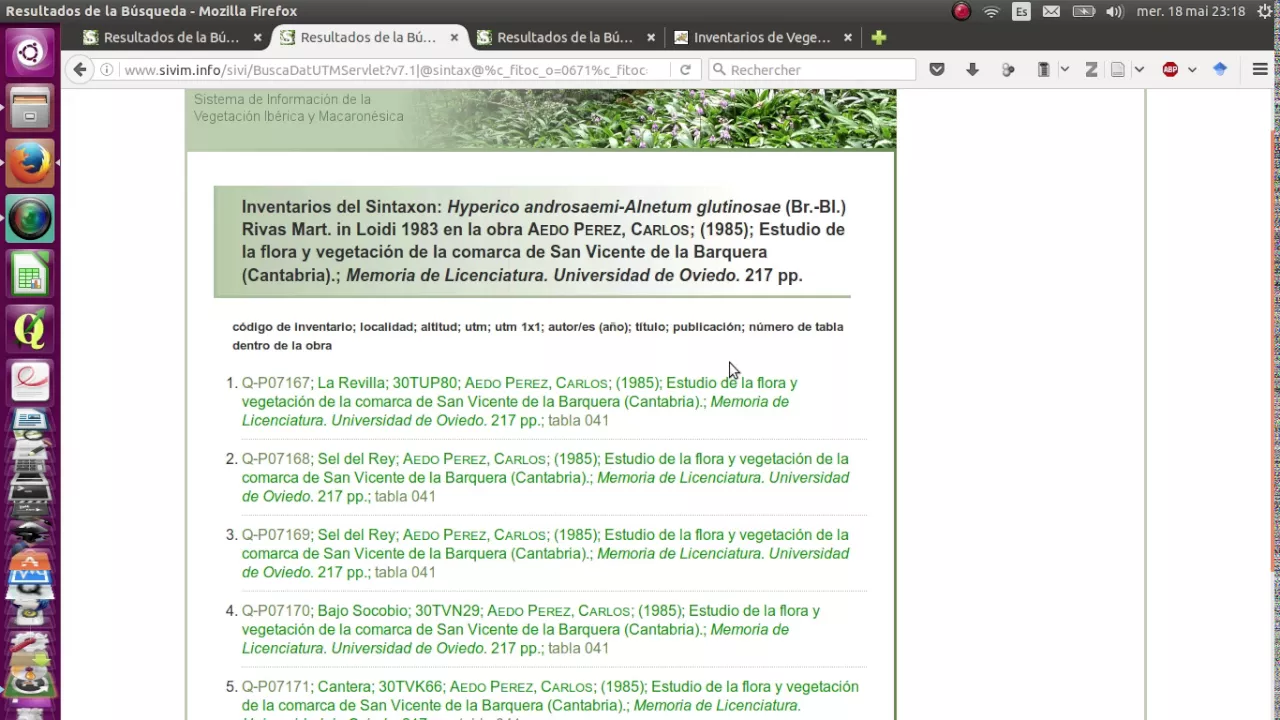The image size is (1280, 720).
Task: Close the Inventarios de Vege... tab
Action: point(848,37)
